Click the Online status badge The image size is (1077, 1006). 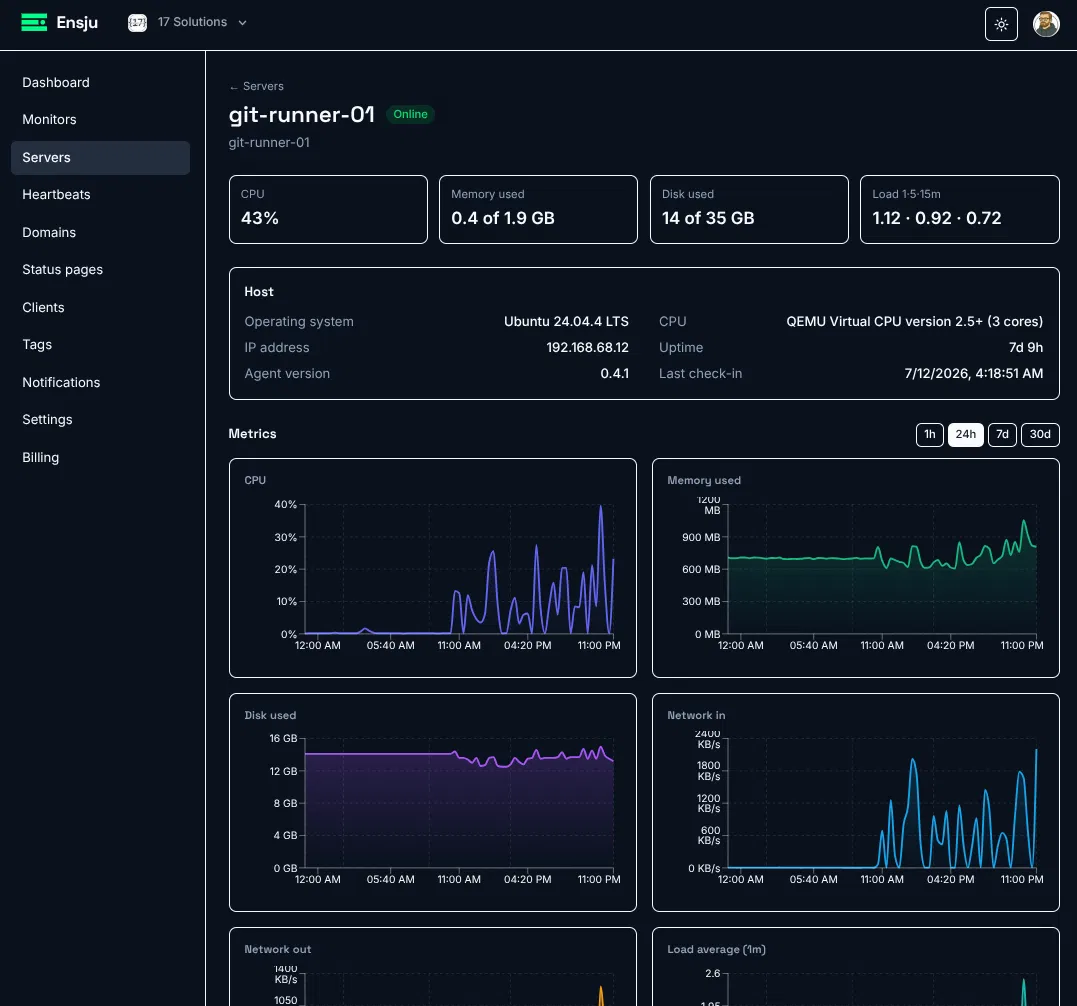click(410, 114)
